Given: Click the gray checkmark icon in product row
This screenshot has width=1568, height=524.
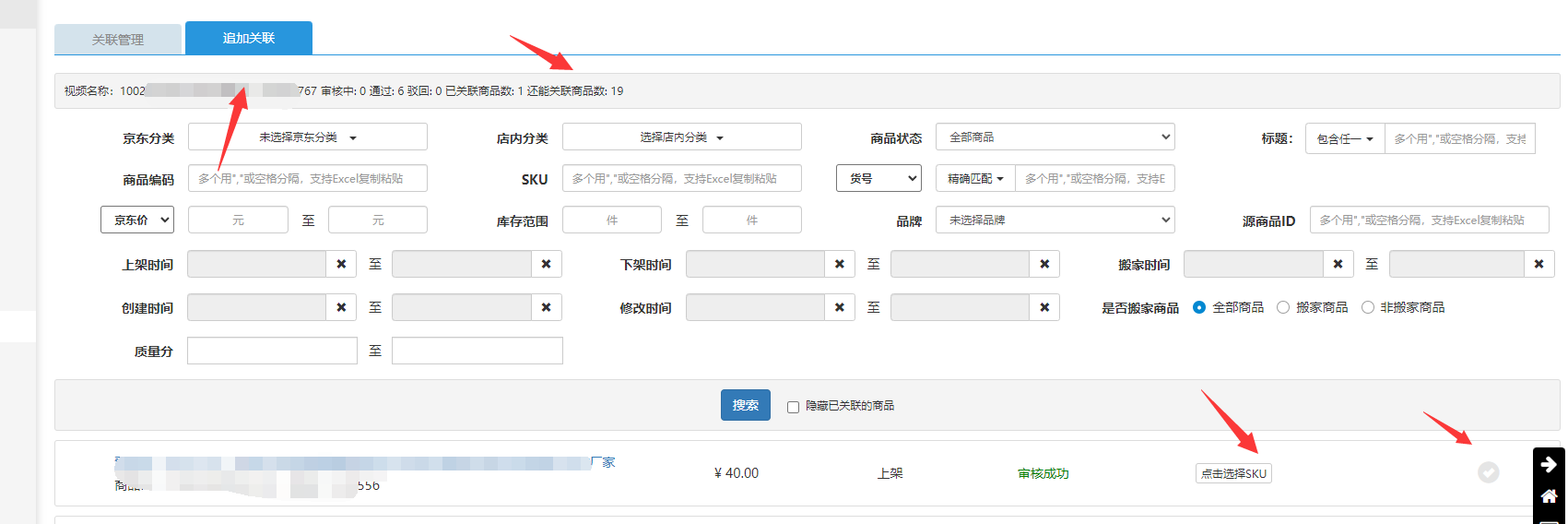Looking at the screenshot, I should point(1488,473).
